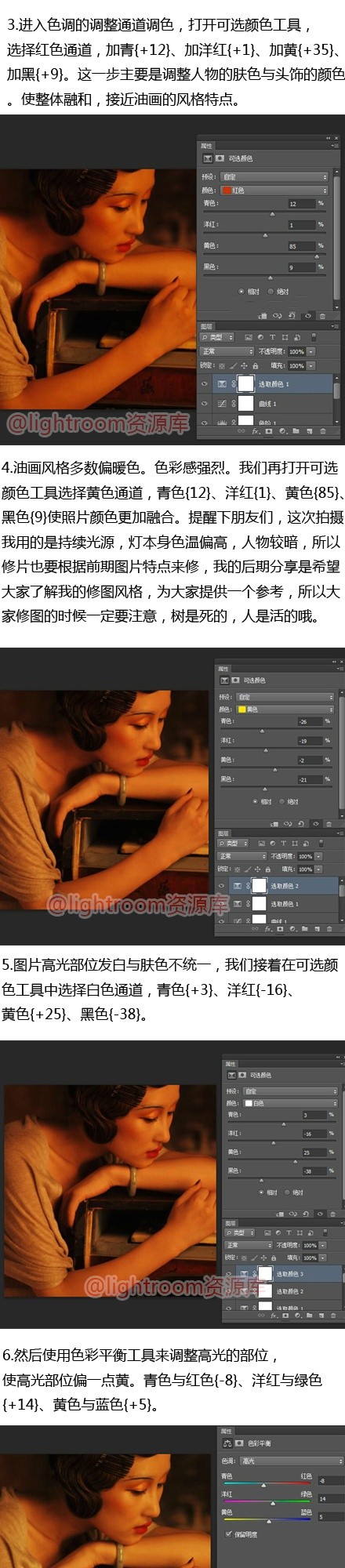Open the 预设 自定 dropdown in the 红色 panel
Screen dimensions: 345x1568
[x=274, y=176]
